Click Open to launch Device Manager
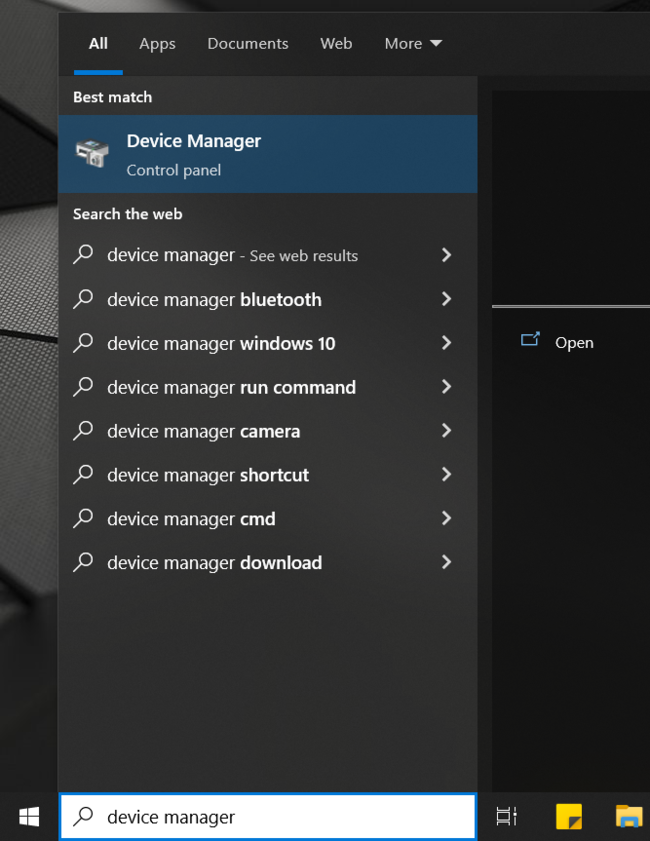 pyautogui.click(x=574, y=342)
